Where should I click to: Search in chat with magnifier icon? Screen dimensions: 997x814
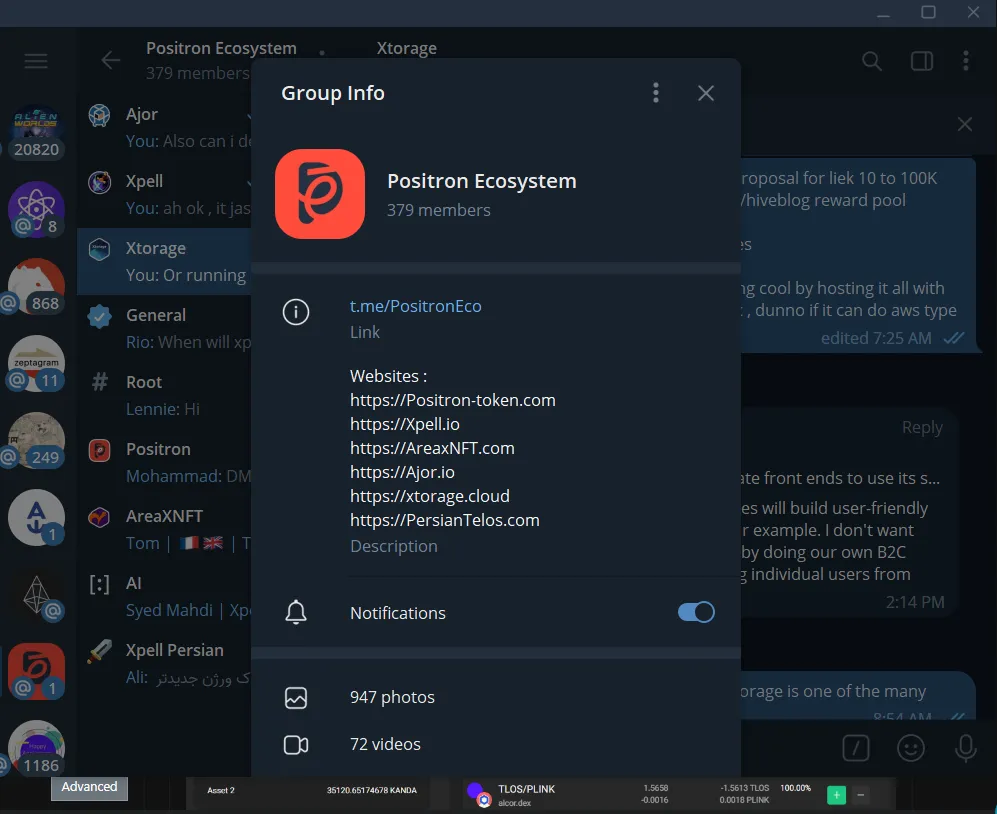(872, 61)
